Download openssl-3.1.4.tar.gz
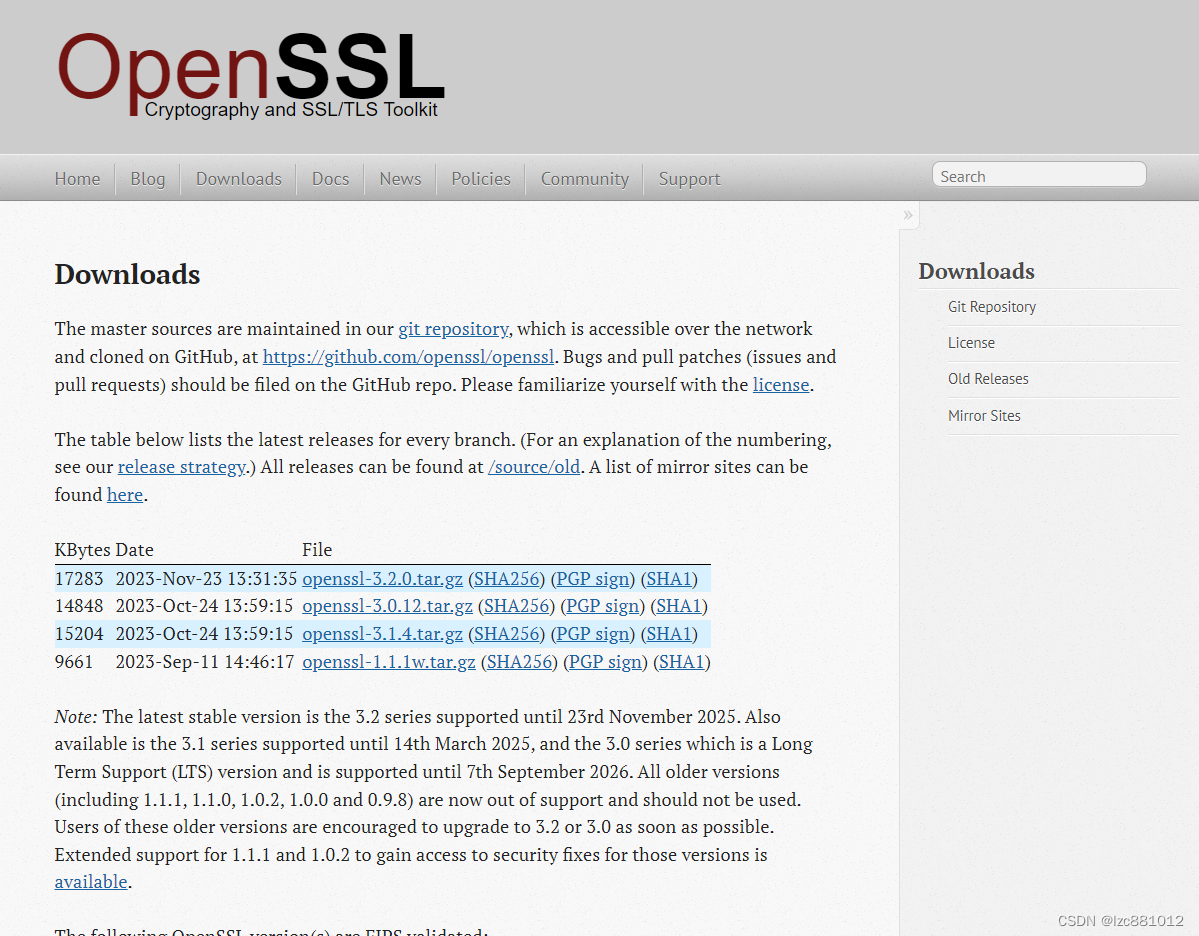Image resolution: width=1199 pixels, height=936 pixels. [x=382, y=634]
